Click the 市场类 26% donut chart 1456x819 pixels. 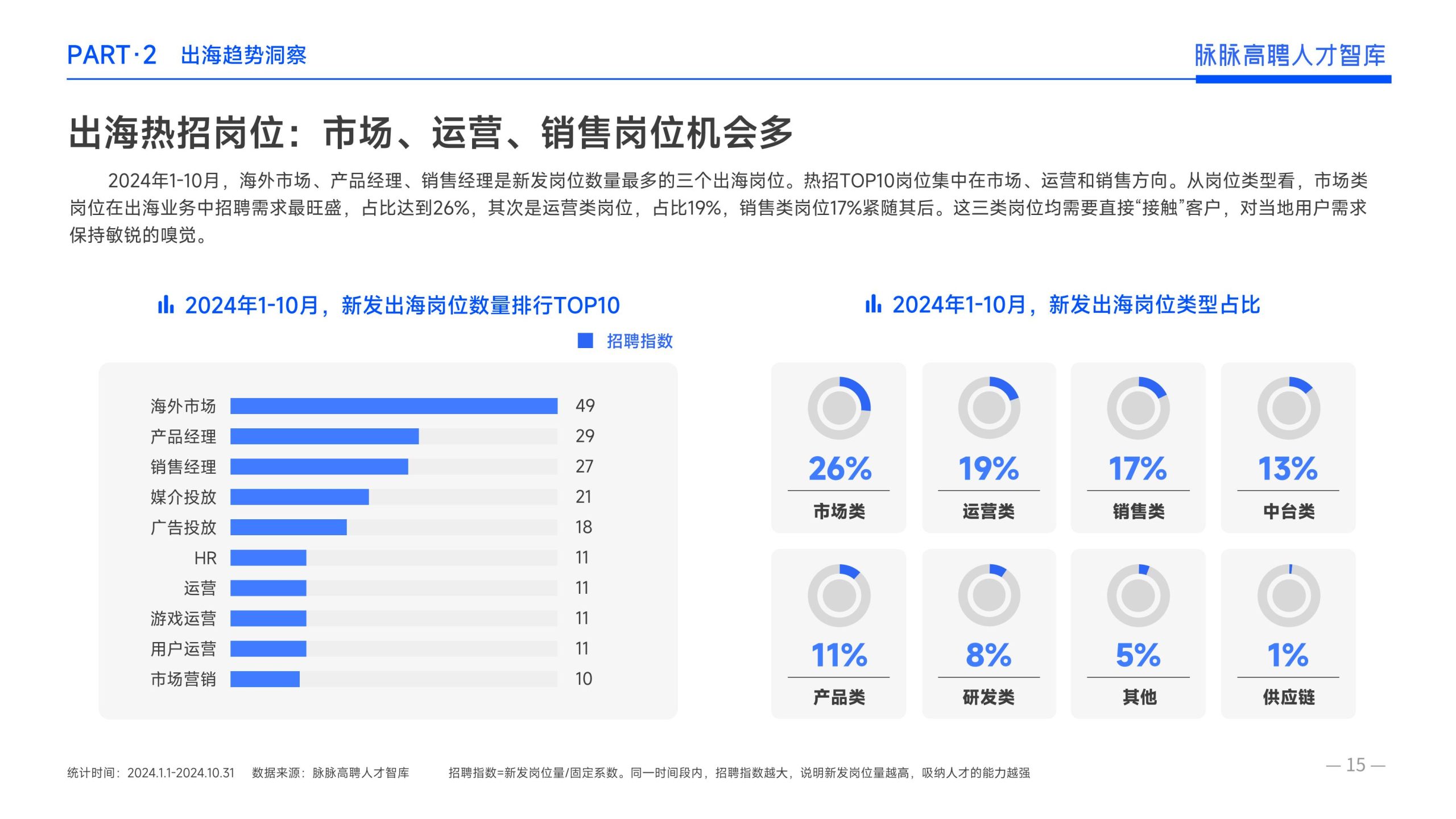pos(839,408)
